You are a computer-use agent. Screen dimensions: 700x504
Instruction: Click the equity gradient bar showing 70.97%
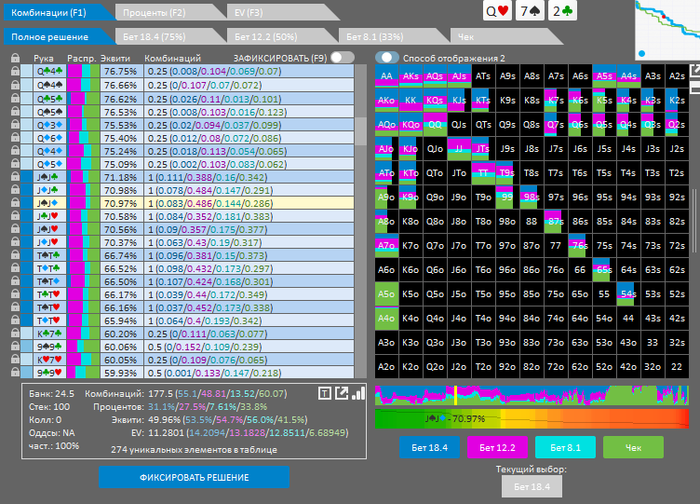(x=531, y=418)
